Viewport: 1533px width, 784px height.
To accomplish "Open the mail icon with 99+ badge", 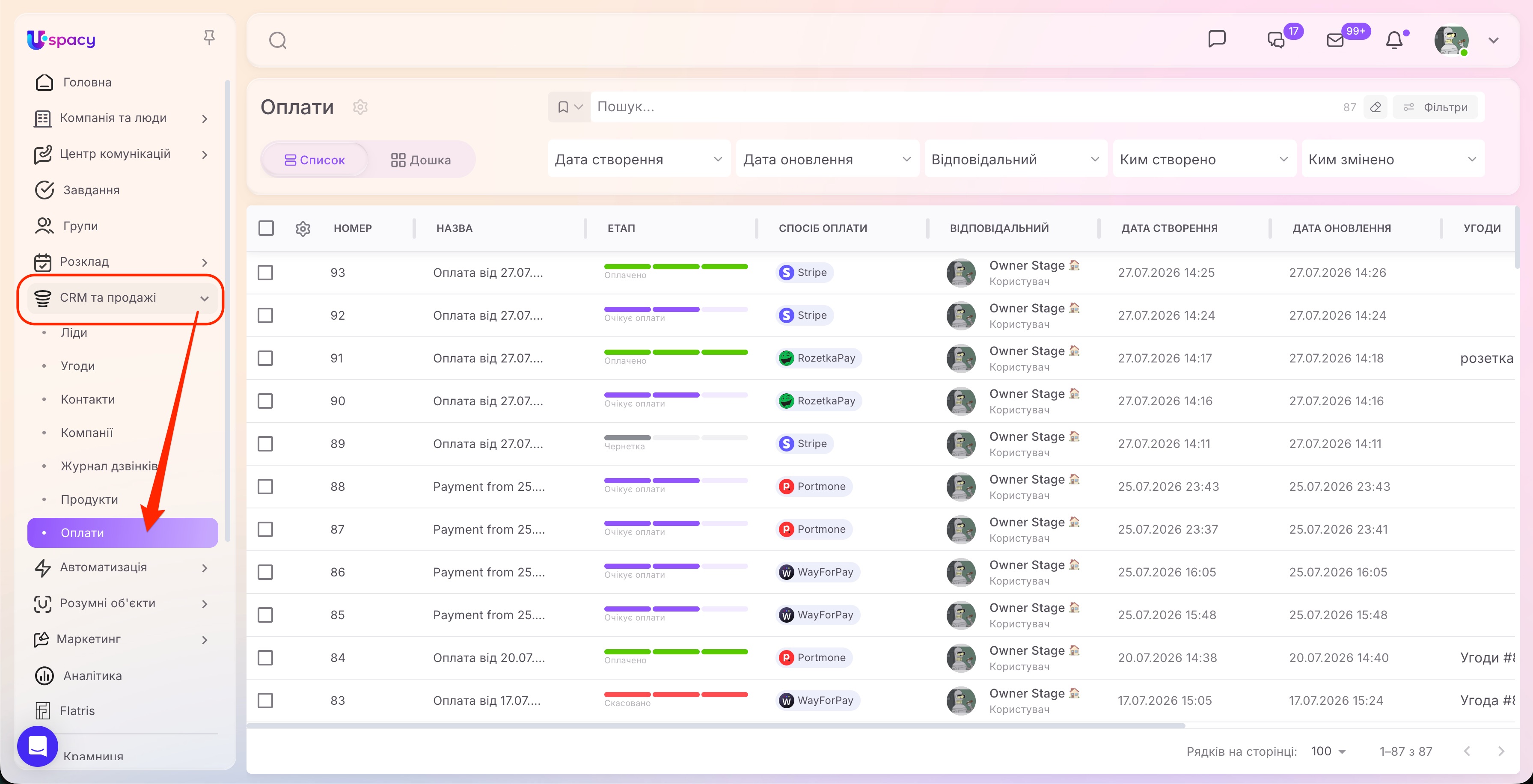I will (x=1335, y=41).
